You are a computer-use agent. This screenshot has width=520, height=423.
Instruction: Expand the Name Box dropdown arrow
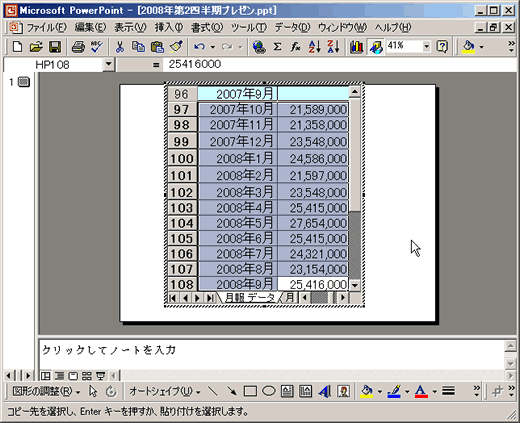coord(109,64)
